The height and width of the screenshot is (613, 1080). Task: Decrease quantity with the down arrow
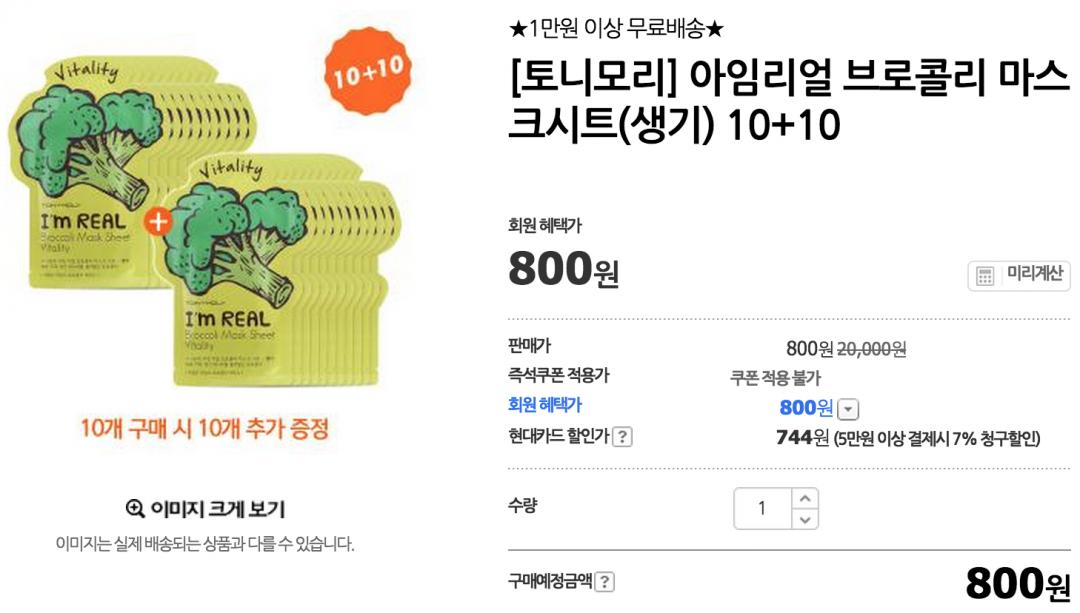(x=806, y=519)
